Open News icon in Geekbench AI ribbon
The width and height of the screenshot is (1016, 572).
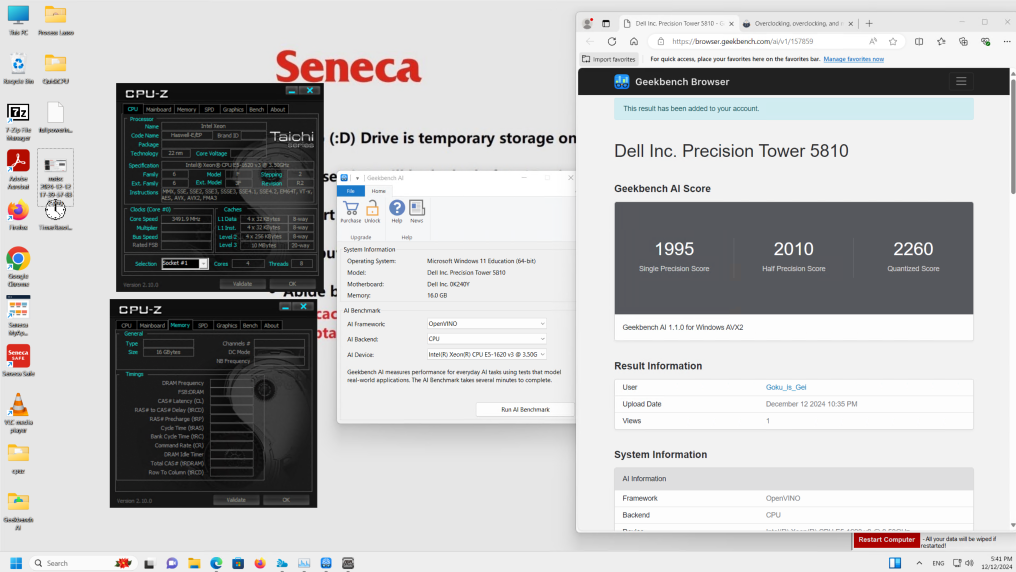coord(417,212)
